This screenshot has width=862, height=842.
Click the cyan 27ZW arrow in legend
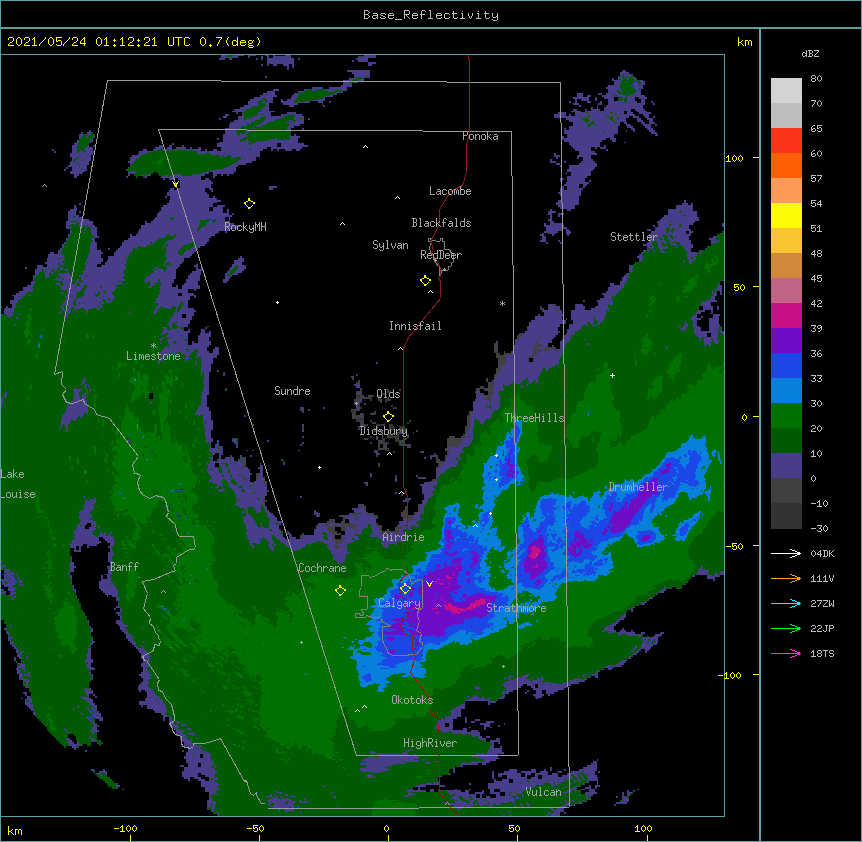coord(786,603)
